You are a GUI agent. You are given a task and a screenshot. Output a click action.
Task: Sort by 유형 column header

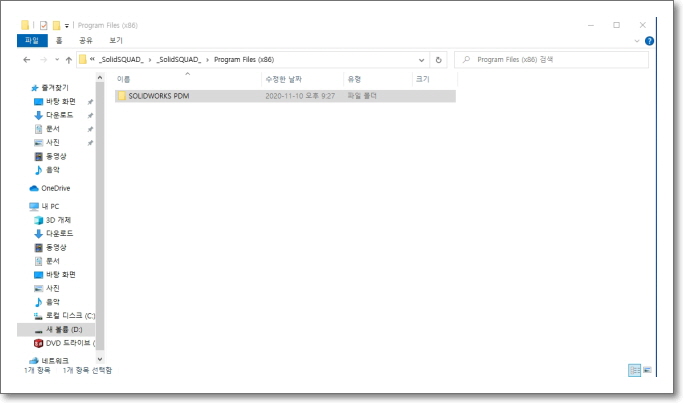(354, 79)
